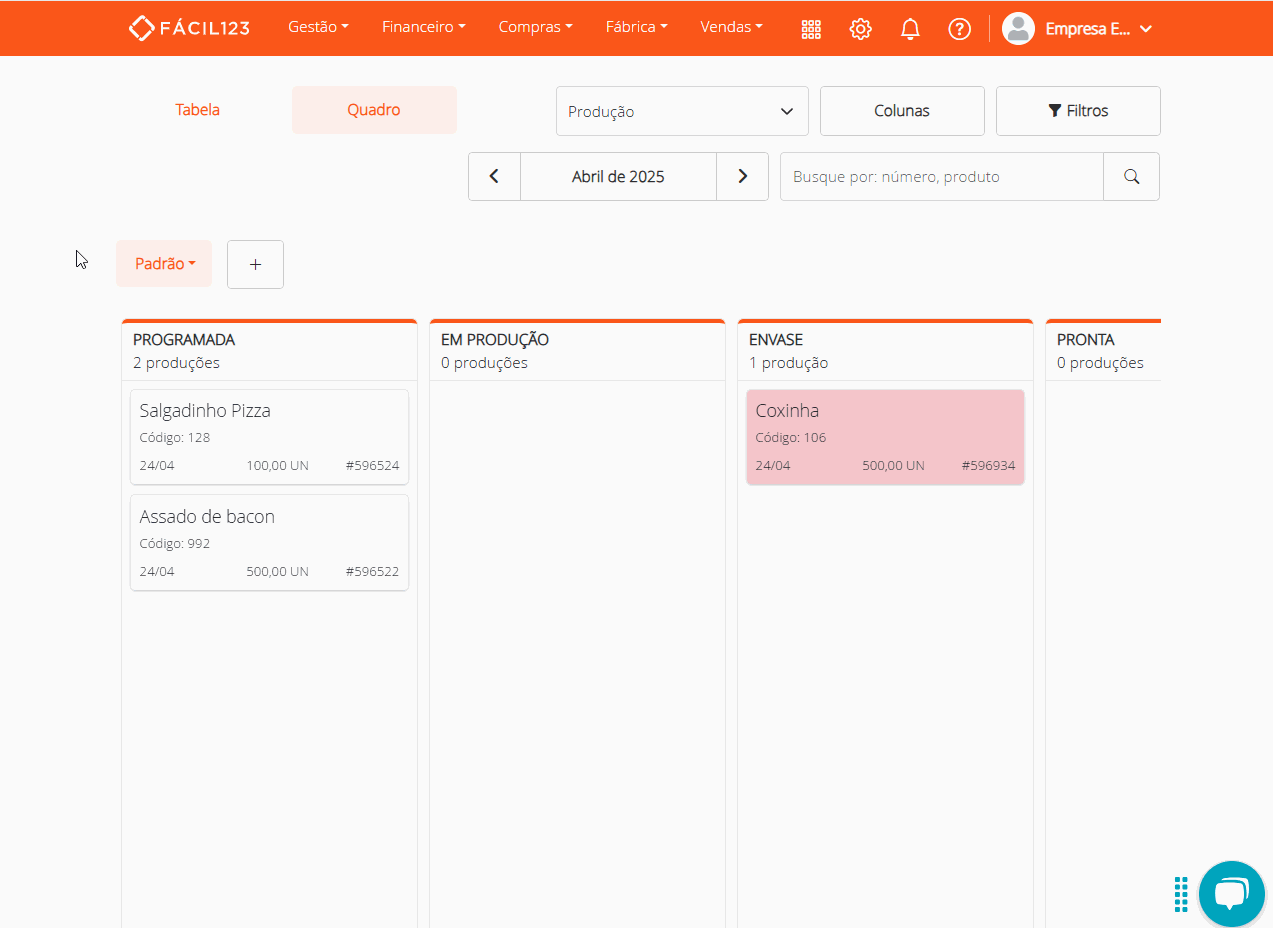This screenshot has width=1273, height=928.
Task: Open the help question mark icon
Action: [x=959, y=29]
